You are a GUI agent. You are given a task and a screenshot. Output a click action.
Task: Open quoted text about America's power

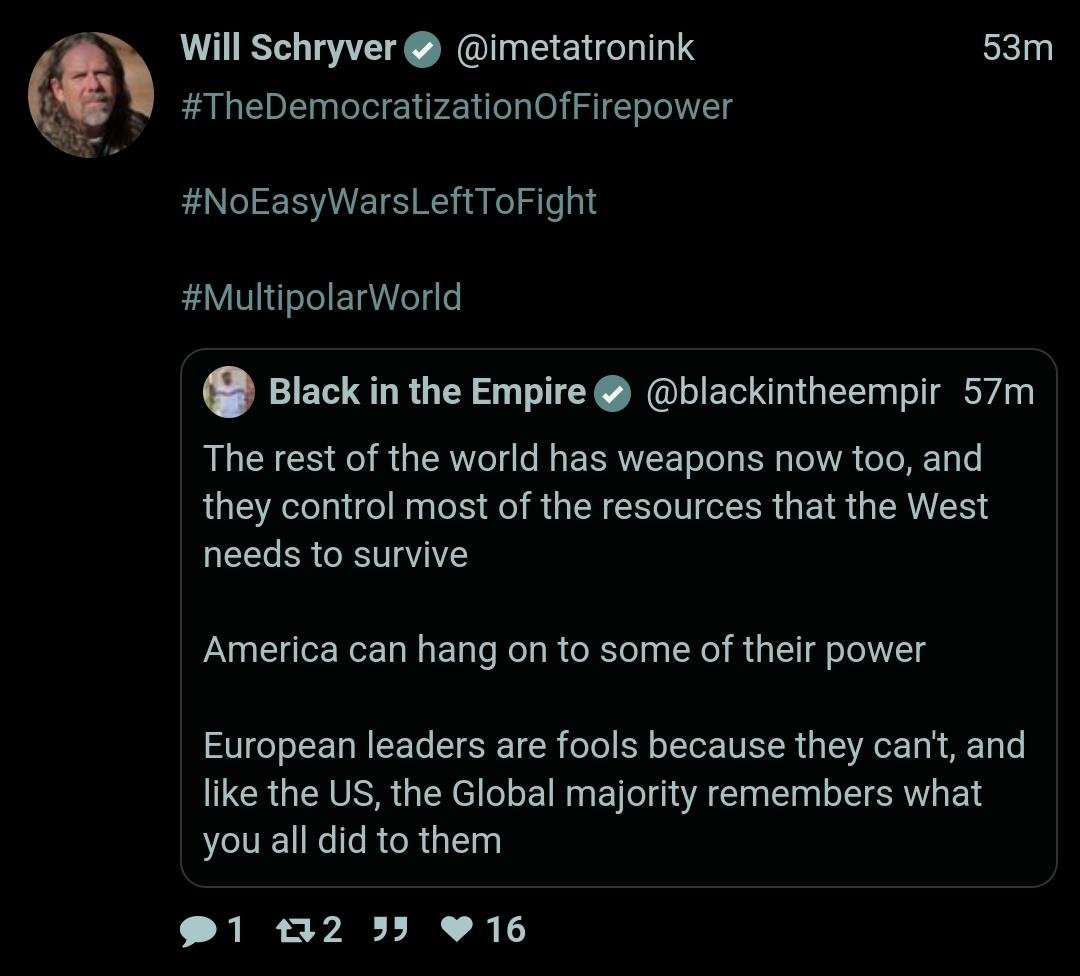(x=564, y=650)
